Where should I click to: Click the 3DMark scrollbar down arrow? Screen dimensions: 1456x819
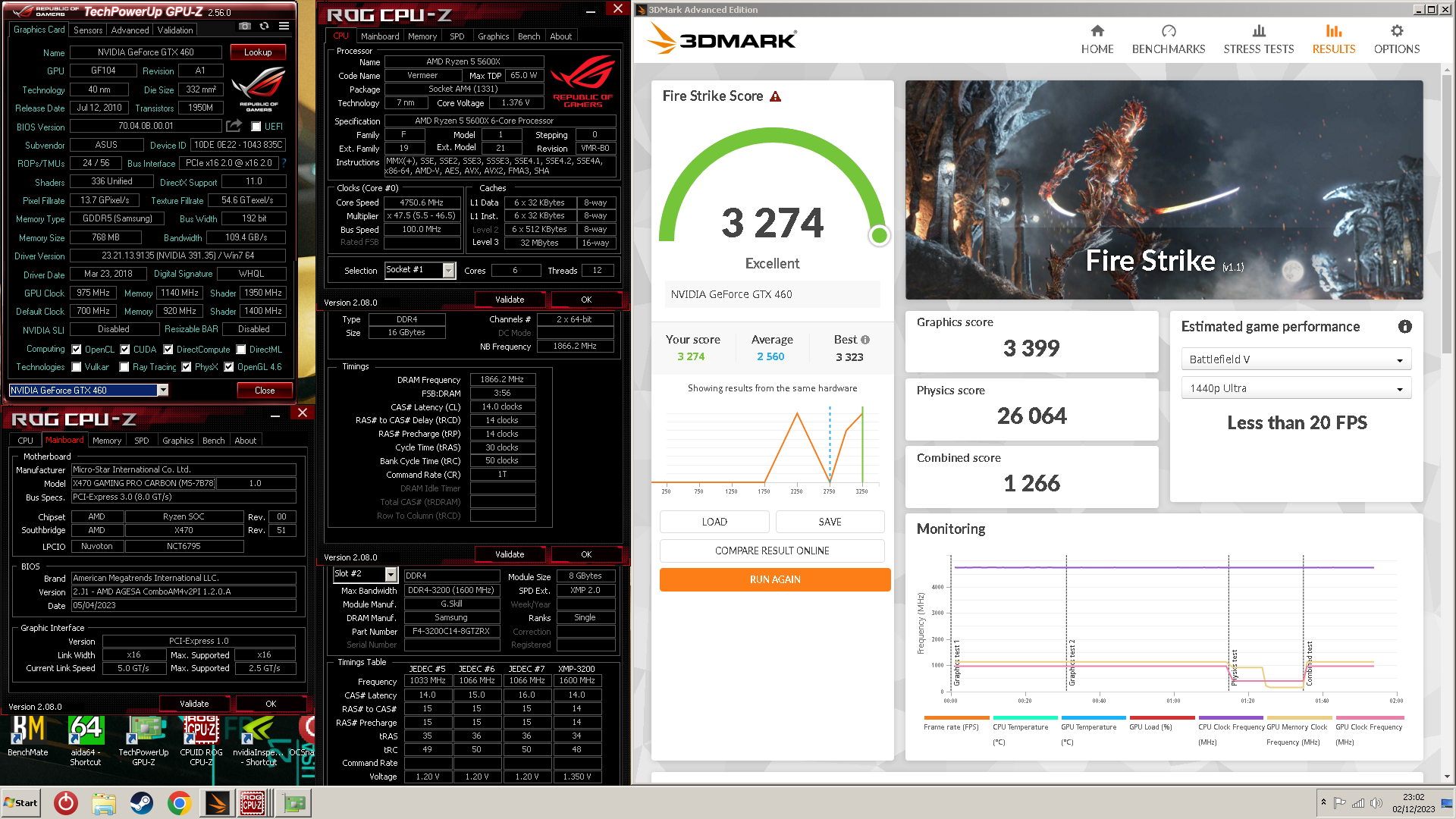click(x=1447, y=777)
